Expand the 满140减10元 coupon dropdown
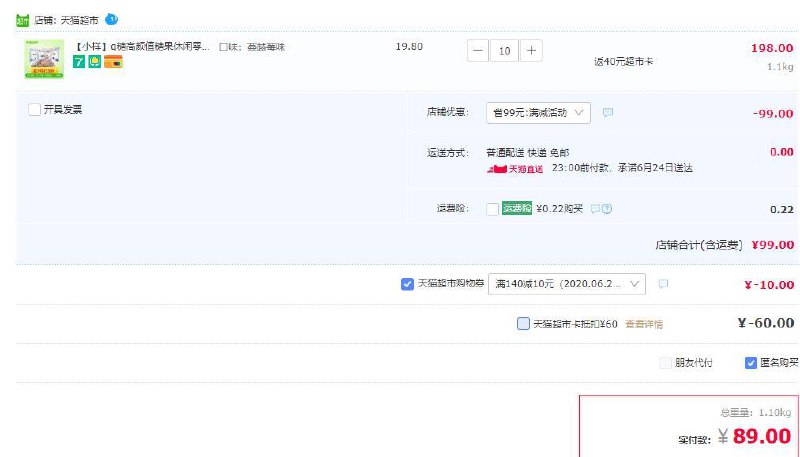The image size is (800, 457). 567,284
